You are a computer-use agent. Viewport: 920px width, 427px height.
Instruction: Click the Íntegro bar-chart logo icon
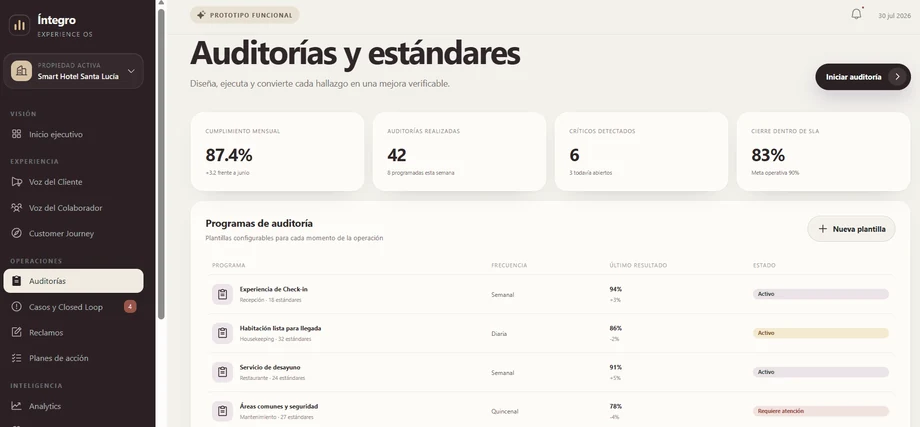pyautogui.click(x=19, y=25)
